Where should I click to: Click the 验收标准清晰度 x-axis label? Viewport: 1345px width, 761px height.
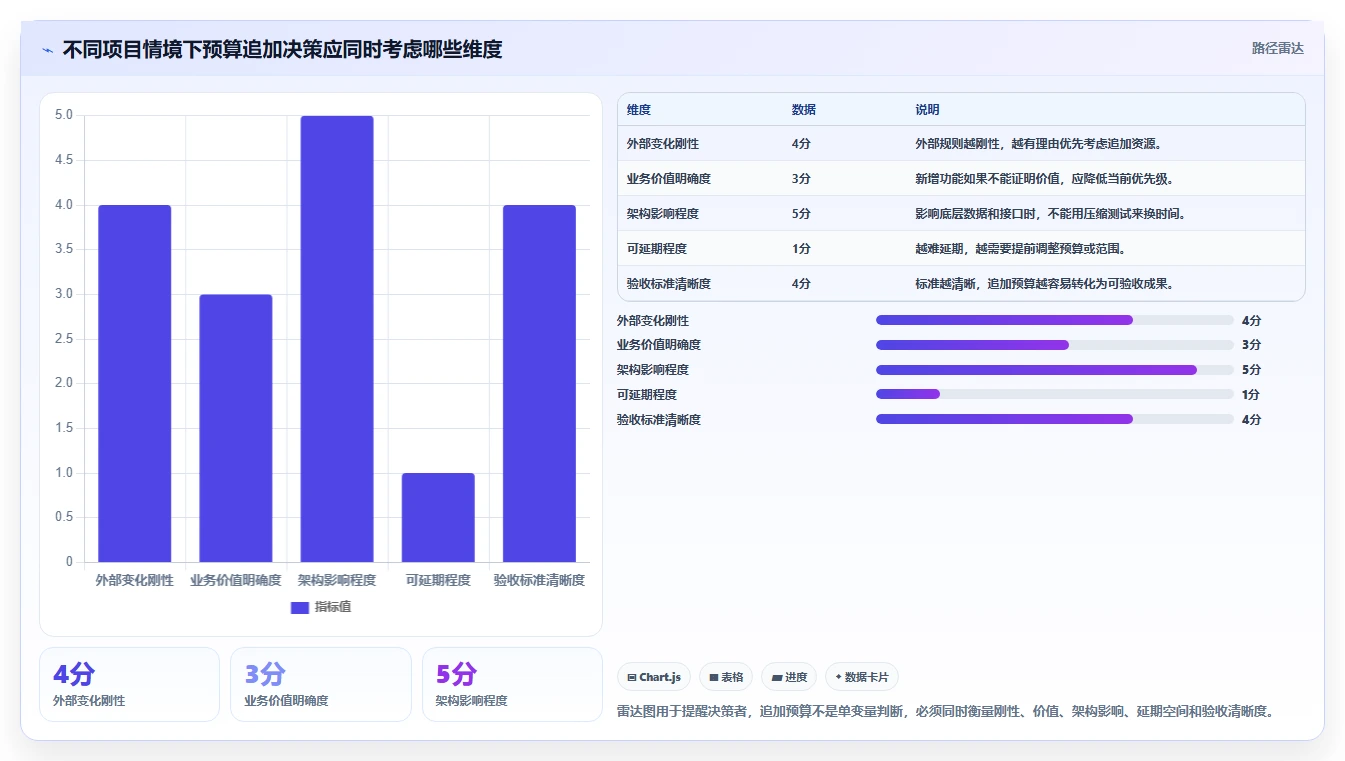pyautogui.click(x=539, y=580)
